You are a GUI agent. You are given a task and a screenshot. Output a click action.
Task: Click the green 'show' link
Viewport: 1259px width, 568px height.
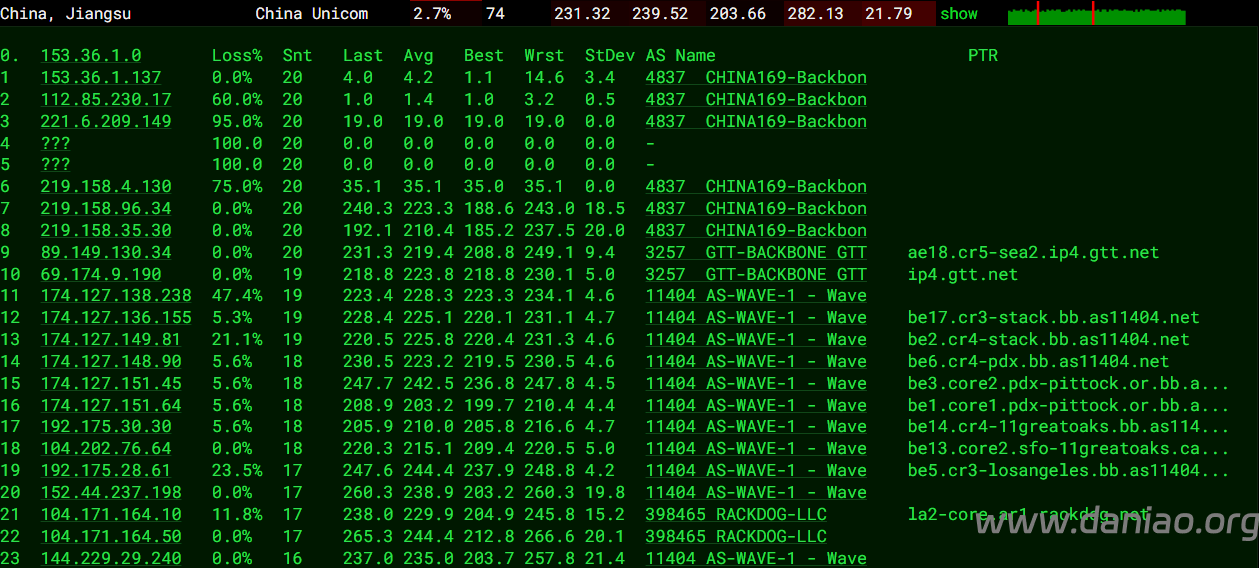(959, 14)
